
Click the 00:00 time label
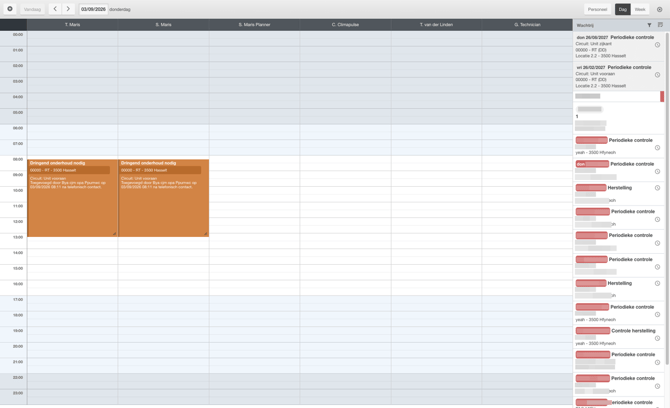tap(18, 35)
